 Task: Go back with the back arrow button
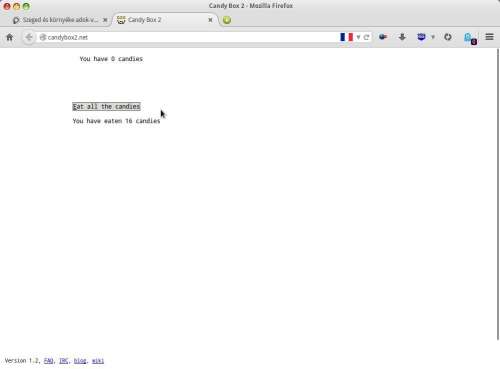[29, 37]
